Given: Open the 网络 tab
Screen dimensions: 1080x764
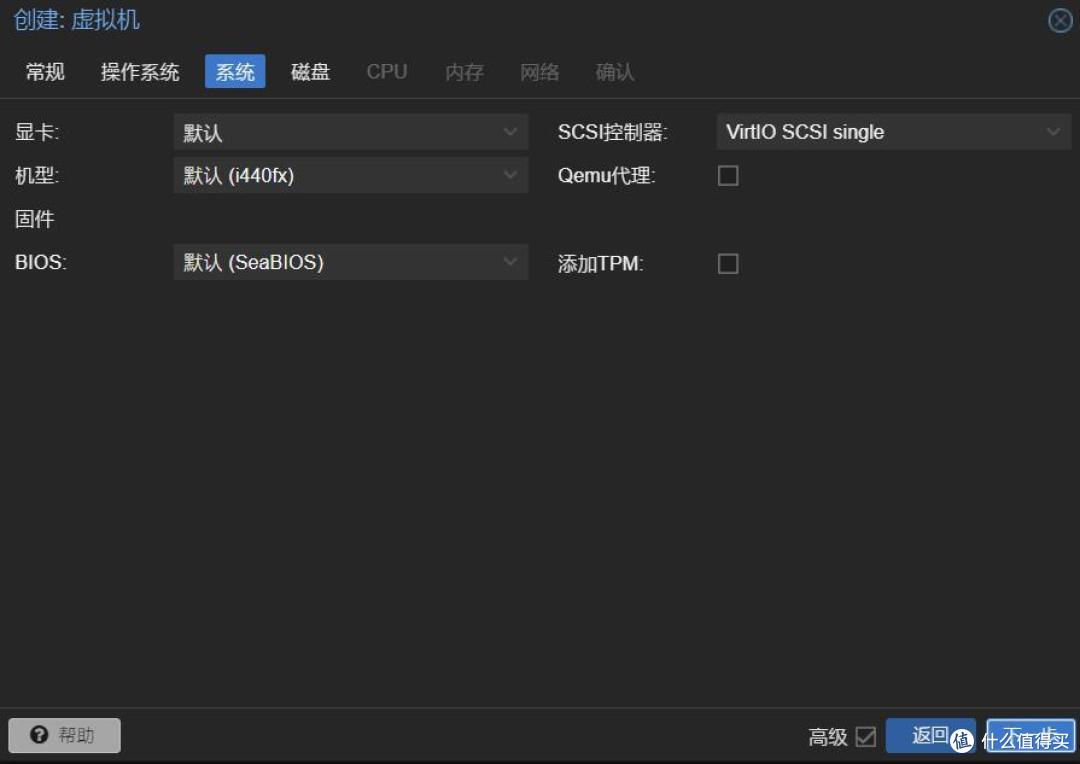Looking at the screenshot, I should click(x=540, y=72).
